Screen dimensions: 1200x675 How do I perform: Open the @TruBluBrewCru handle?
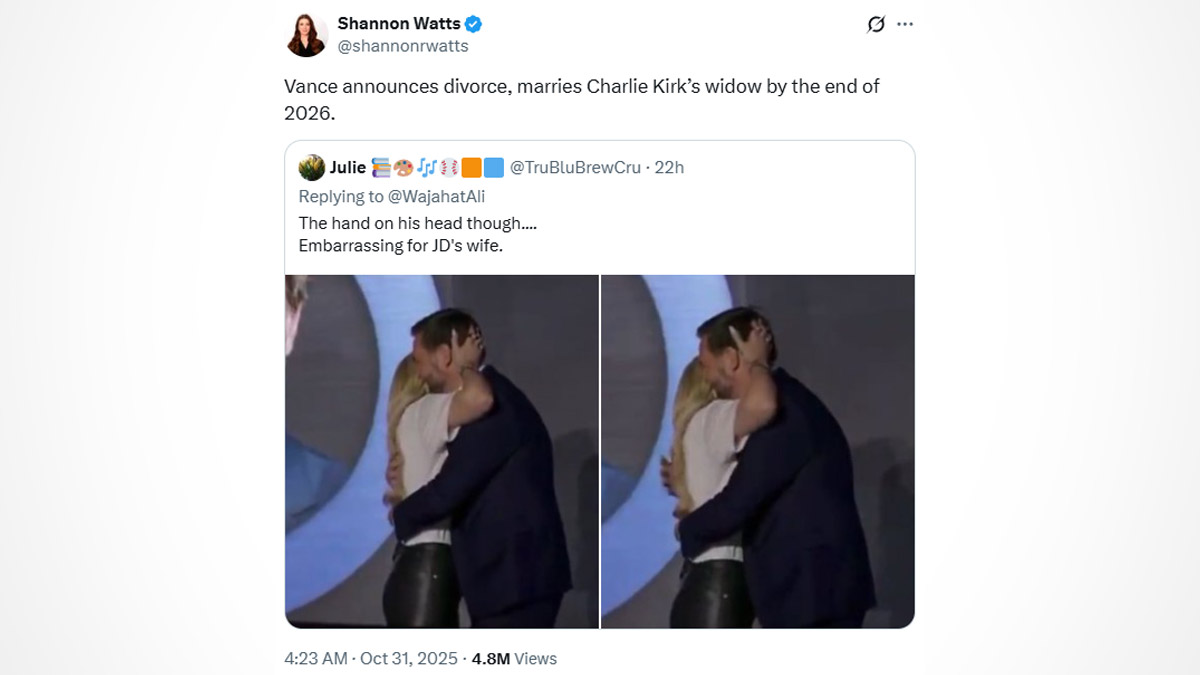click(575, 167)
